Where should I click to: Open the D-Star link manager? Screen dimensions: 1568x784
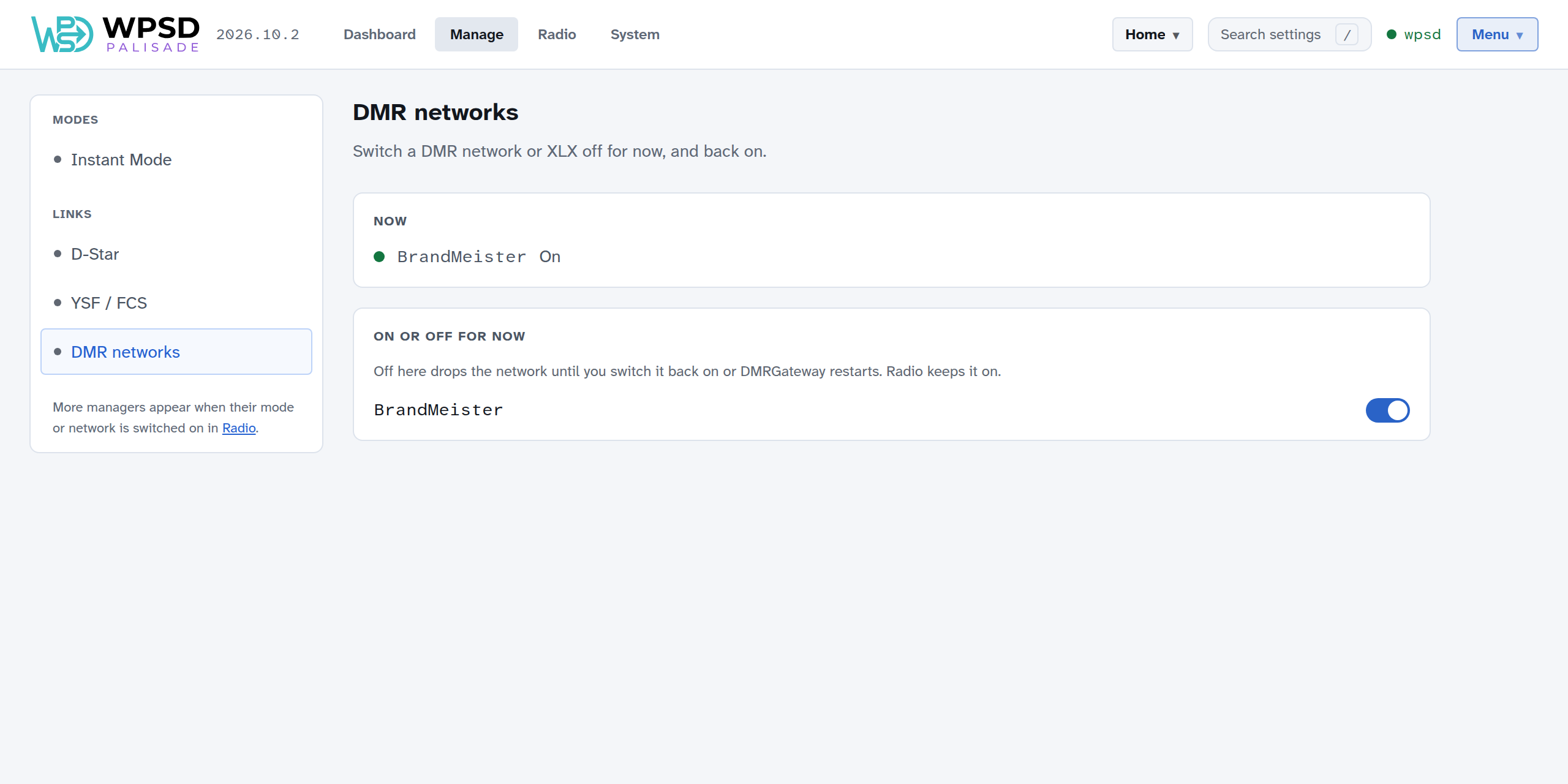(x=176, y=254)
